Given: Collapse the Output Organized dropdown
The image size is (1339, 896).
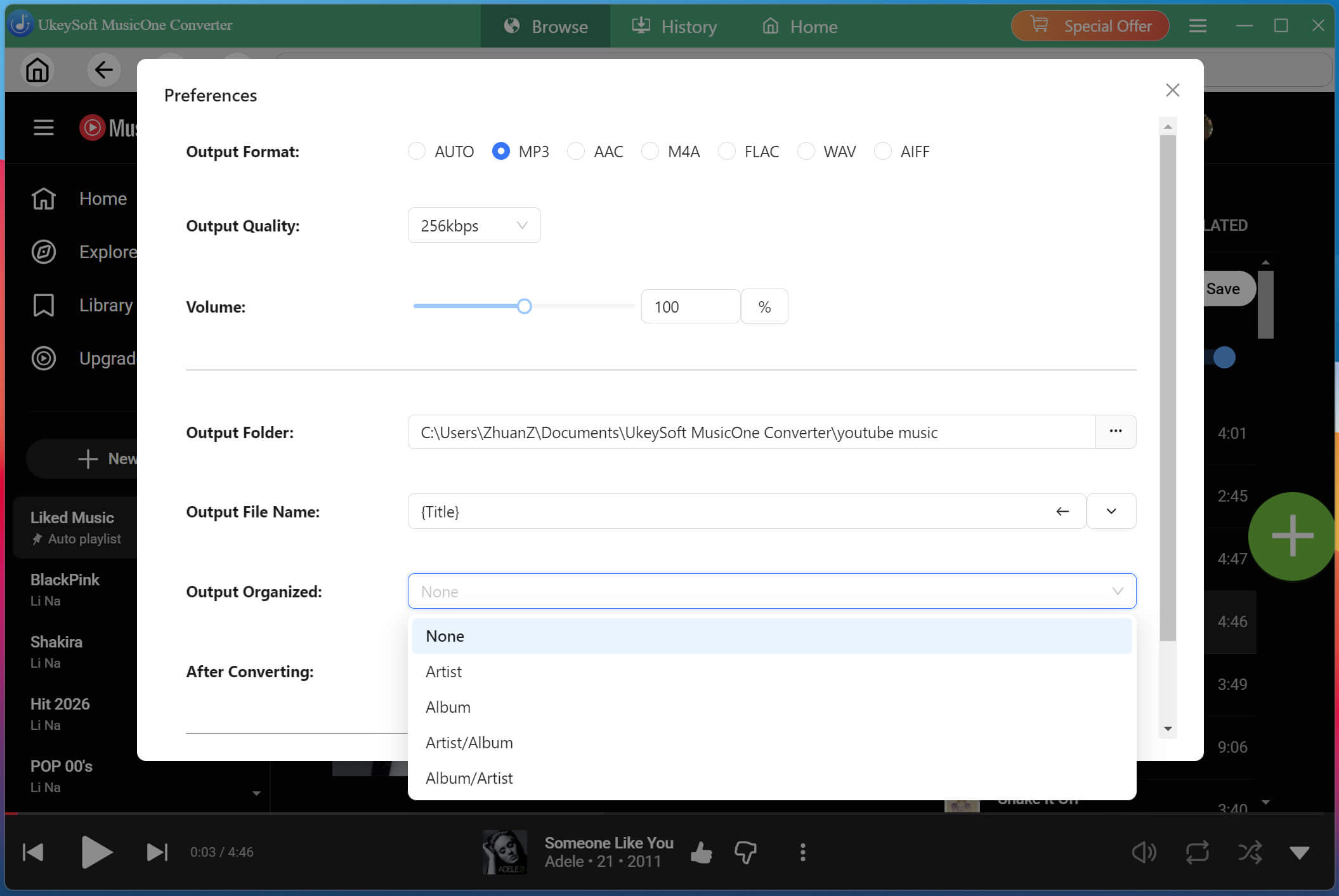Looking at the screenshot, I should pyautogui.click(x=771, y=591).
